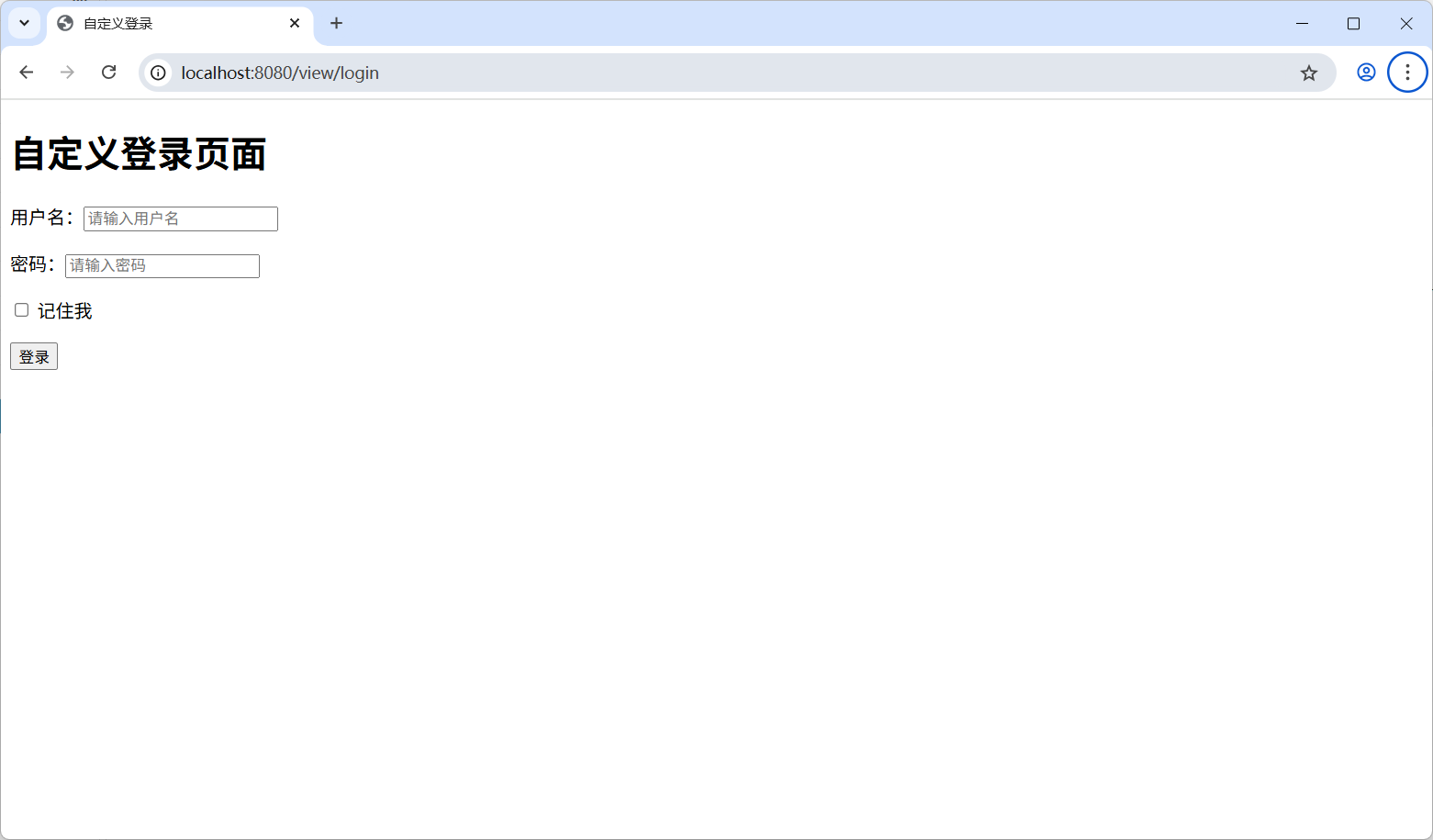Maximize the browser window
This screenshot has height=840, width=1433.
(x=1353, y=23)
